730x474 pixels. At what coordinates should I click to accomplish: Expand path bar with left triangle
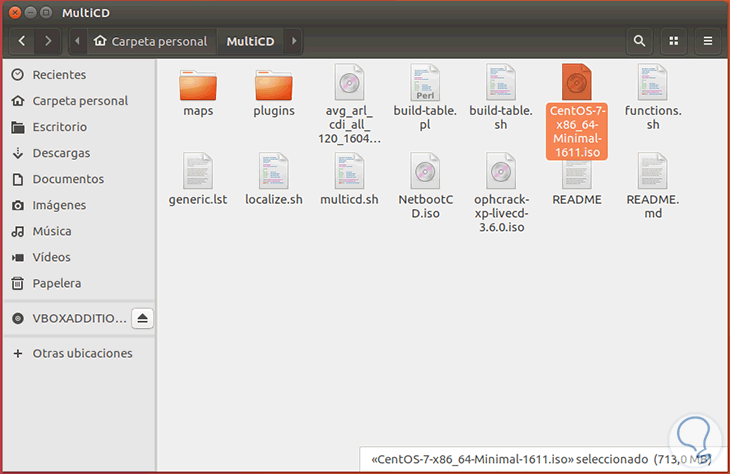pos(78,41)
